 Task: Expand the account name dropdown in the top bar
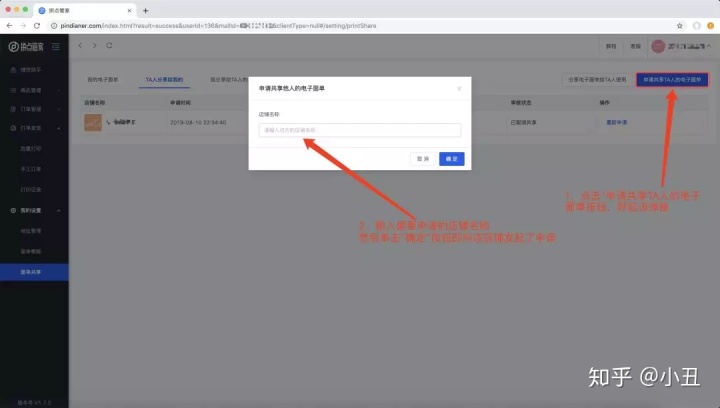point(689,46)
